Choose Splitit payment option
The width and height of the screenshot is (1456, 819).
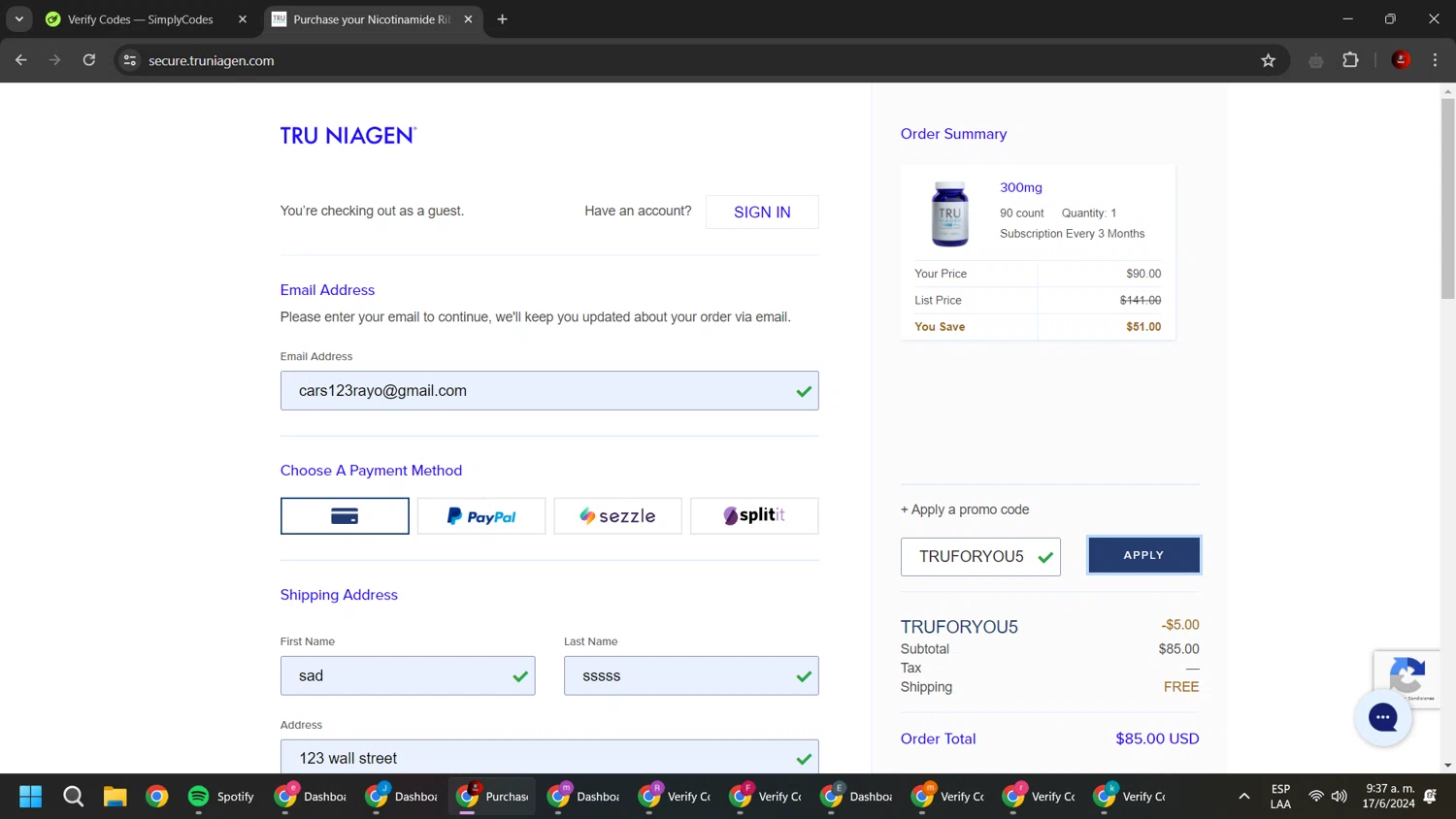(754, 516)
